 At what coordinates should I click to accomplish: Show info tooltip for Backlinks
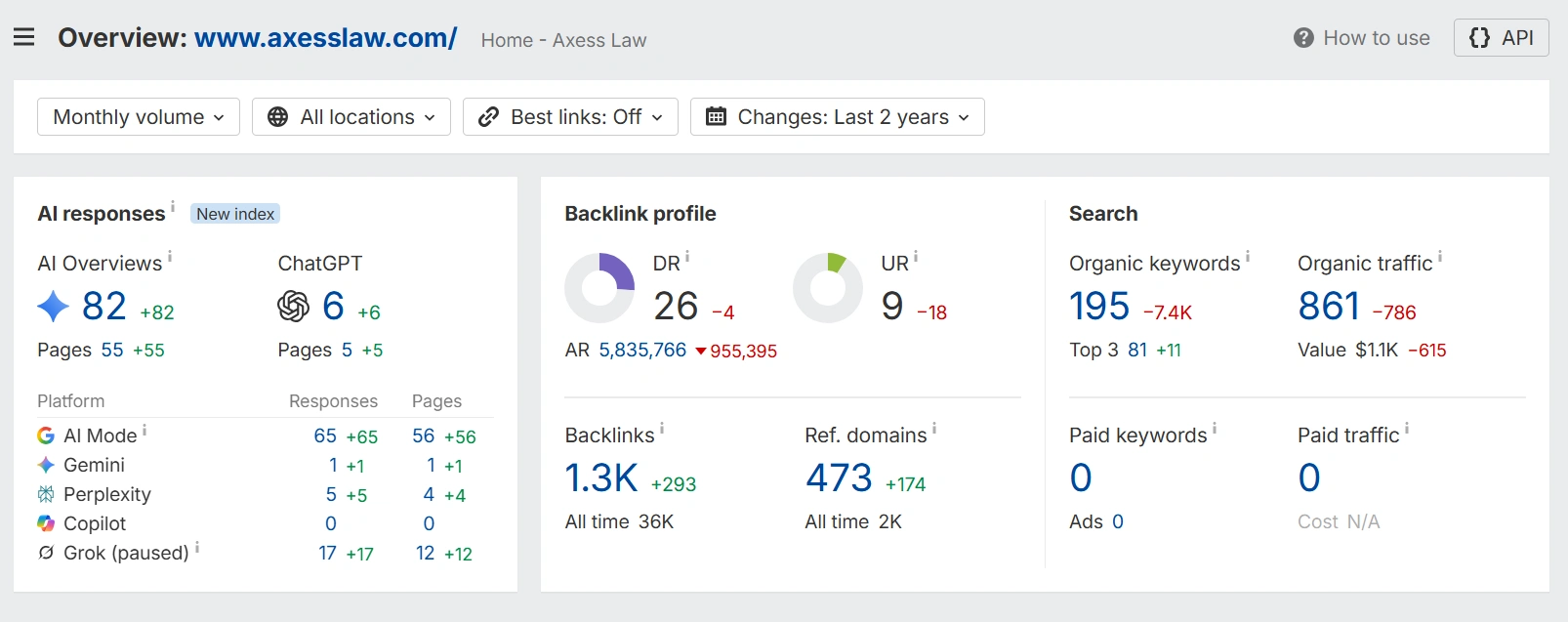point(662,428)
